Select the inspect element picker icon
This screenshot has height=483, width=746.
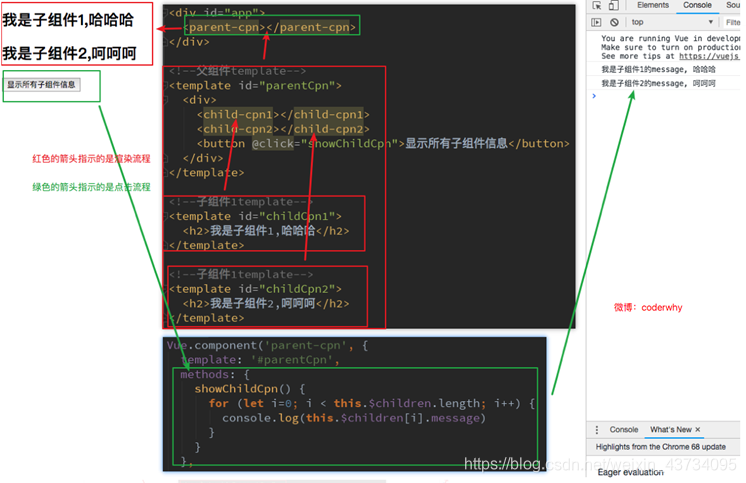coord(597,5)
